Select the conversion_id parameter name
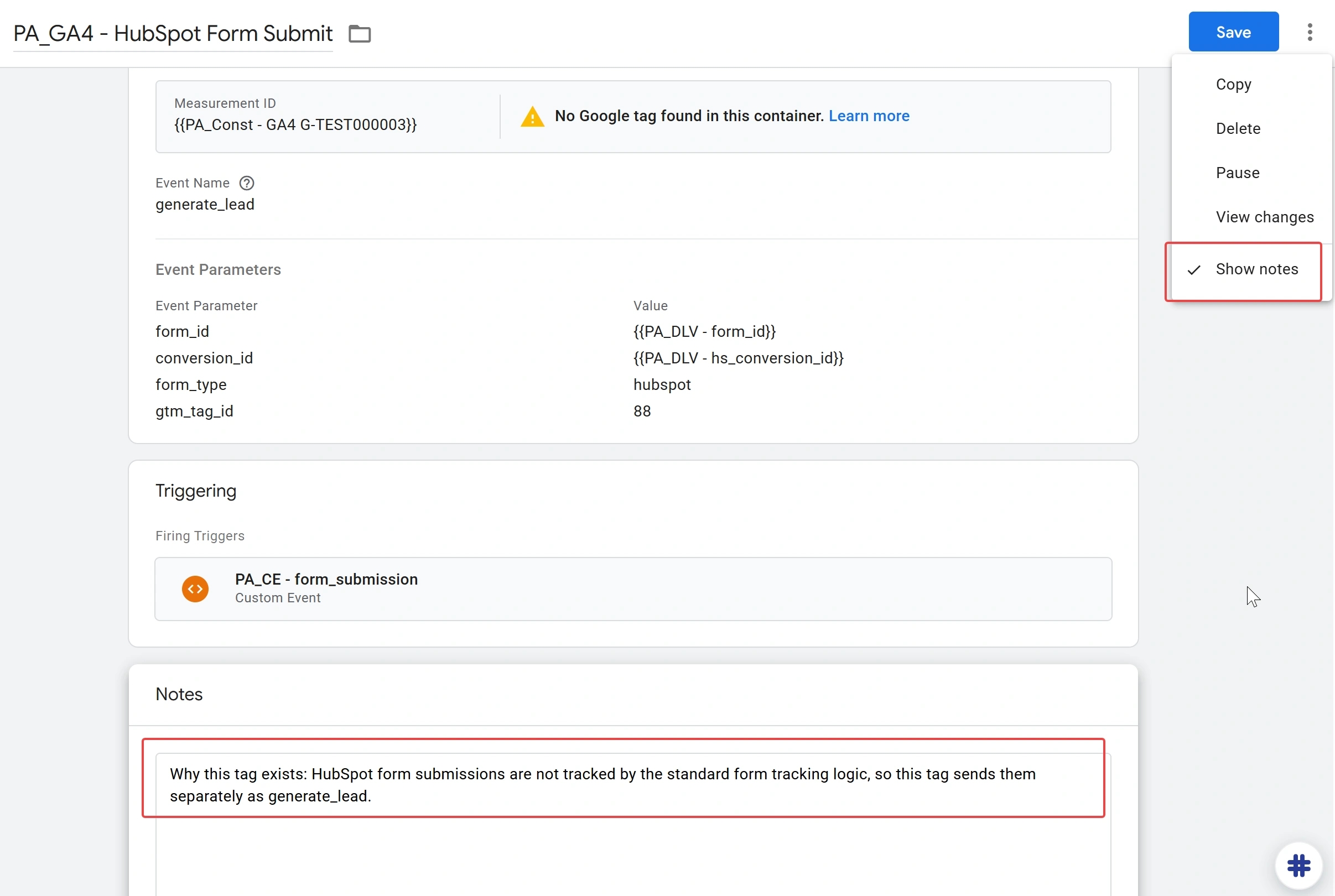The height and width of the screenshot is (896, 1335). point(204,358)
